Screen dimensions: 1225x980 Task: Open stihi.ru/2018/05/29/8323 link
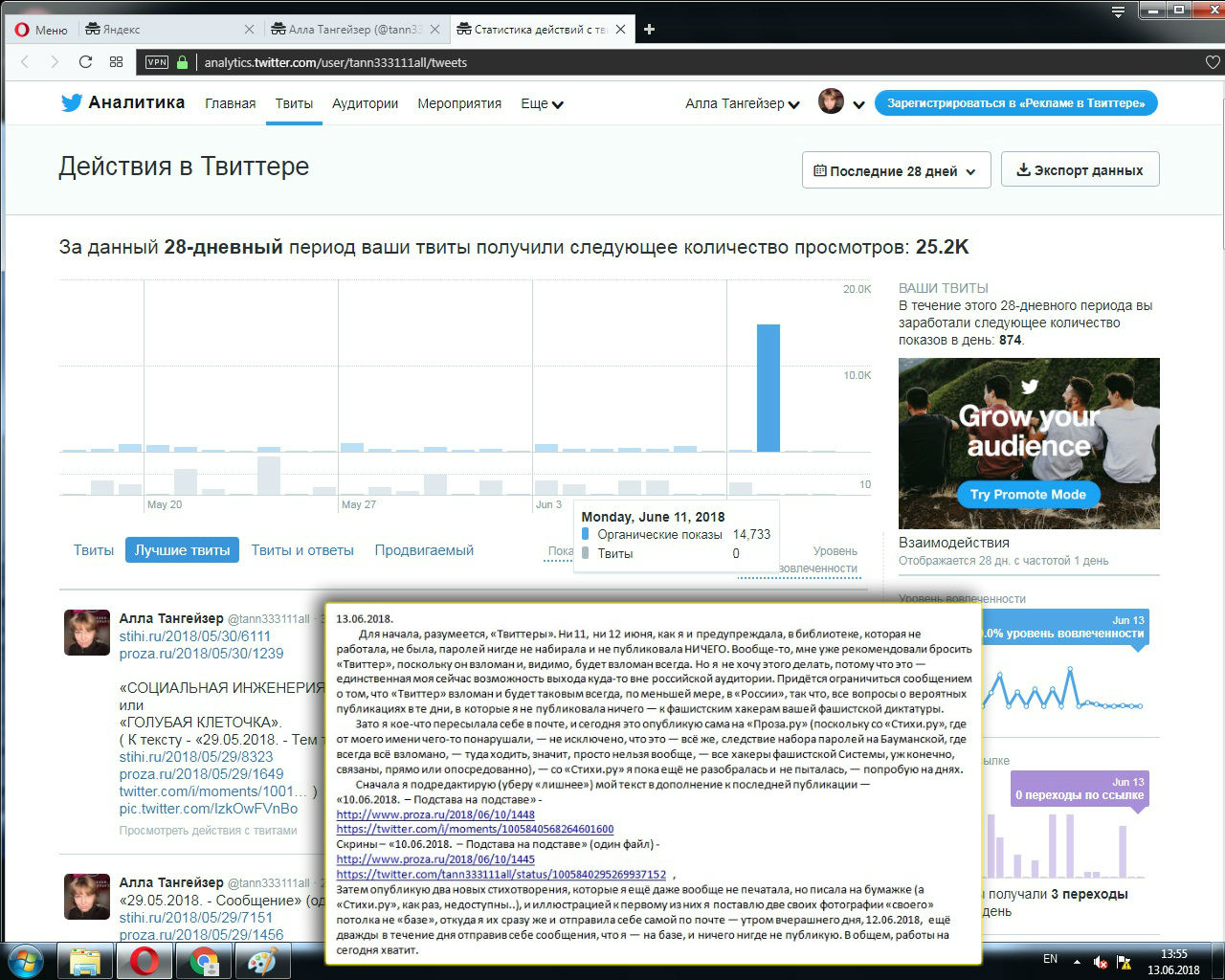pyautogui.click(x=196, y=757)
